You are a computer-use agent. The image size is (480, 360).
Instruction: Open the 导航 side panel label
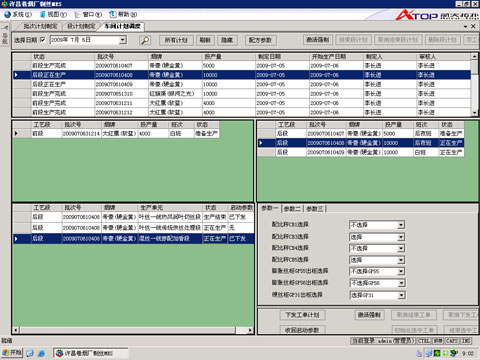coord(5,38)
